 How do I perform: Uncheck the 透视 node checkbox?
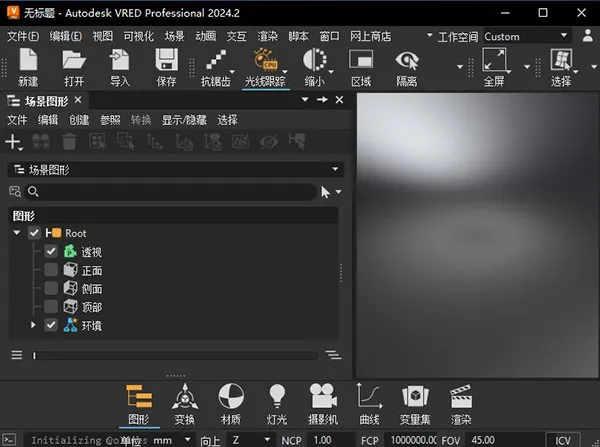pos(51,252)
